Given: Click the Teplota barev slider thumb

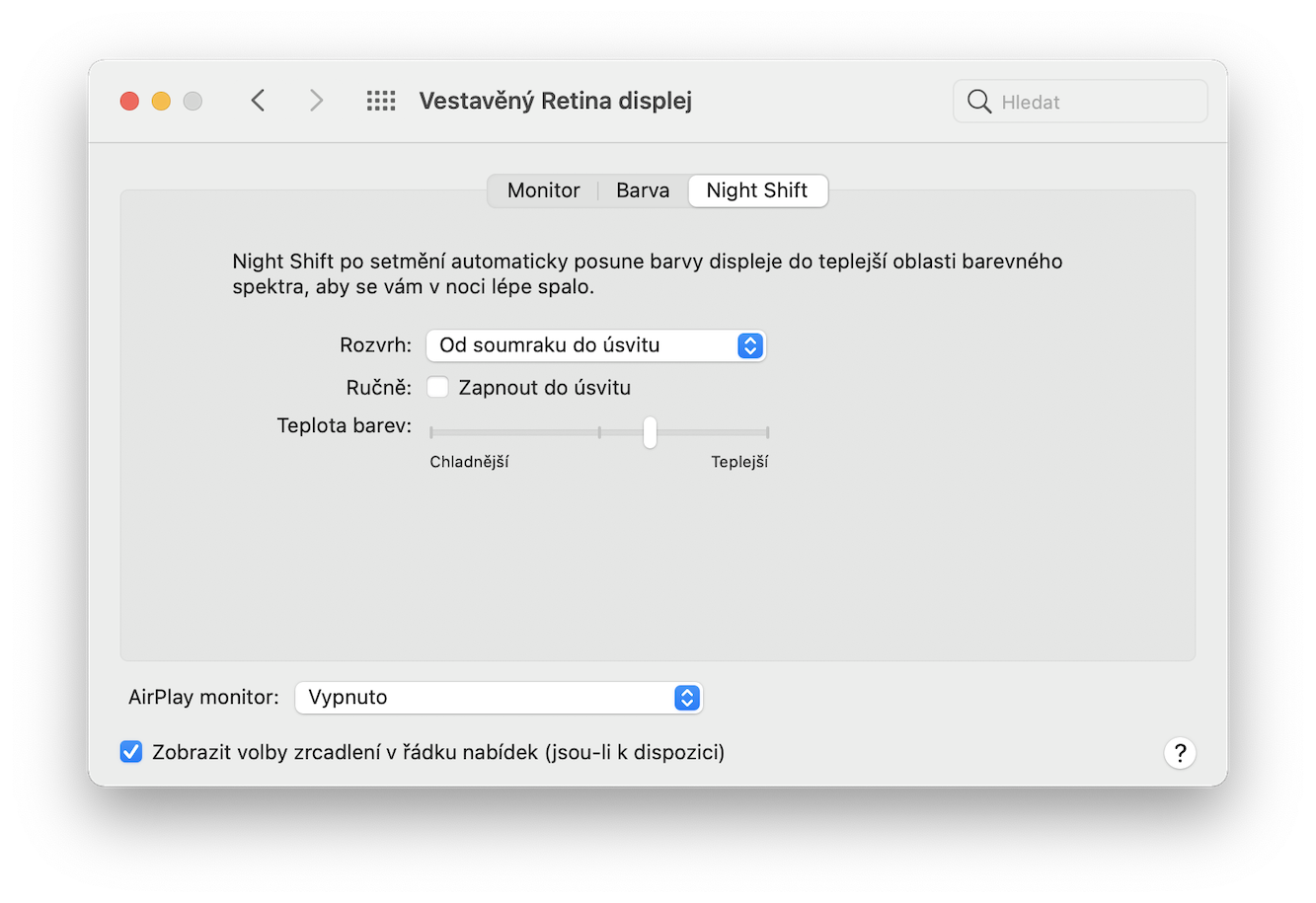Looking at the screenshot, I should pyautogui.click(x=650, y=432).
